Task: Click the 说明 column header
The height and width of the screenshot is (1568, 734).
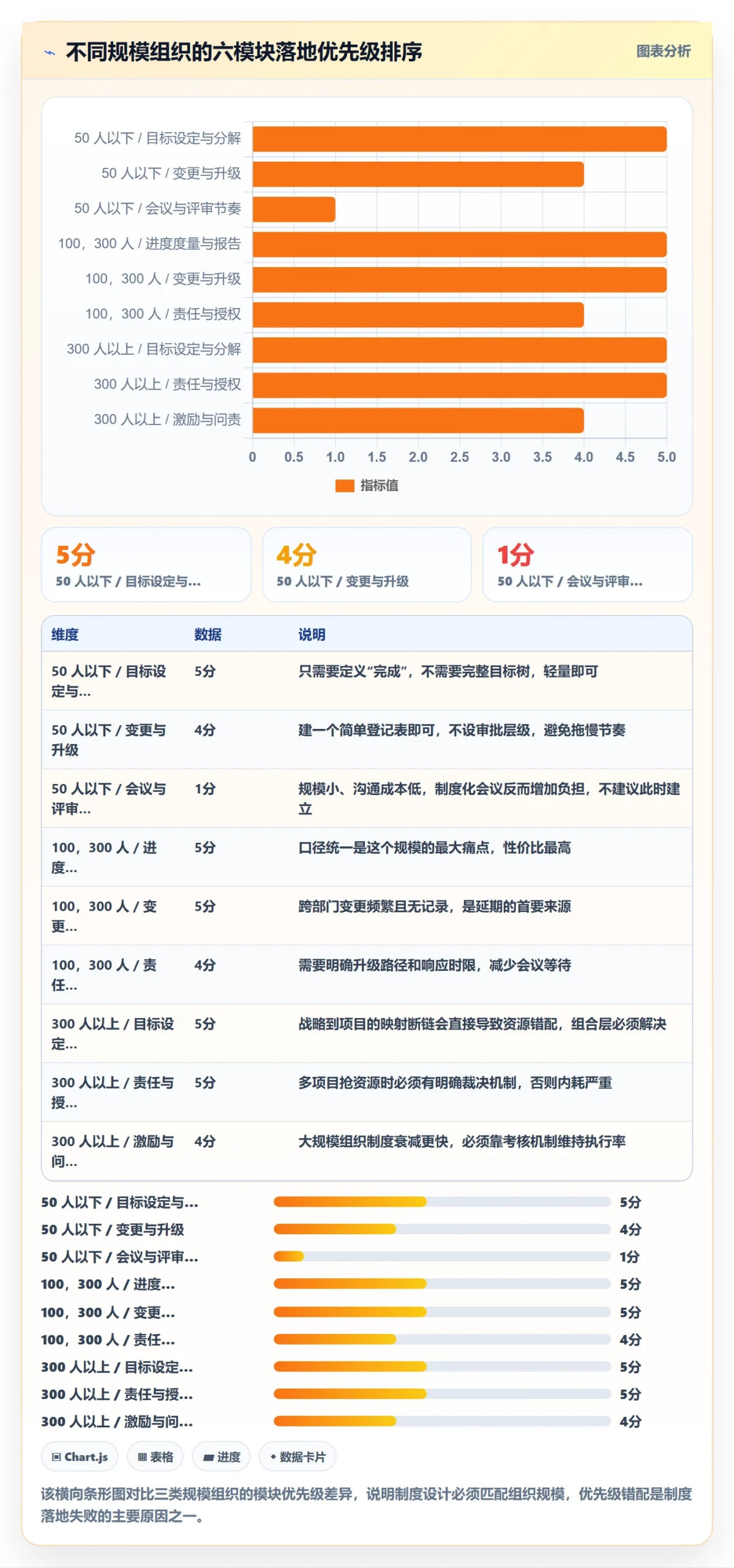Action: point(312,635)
